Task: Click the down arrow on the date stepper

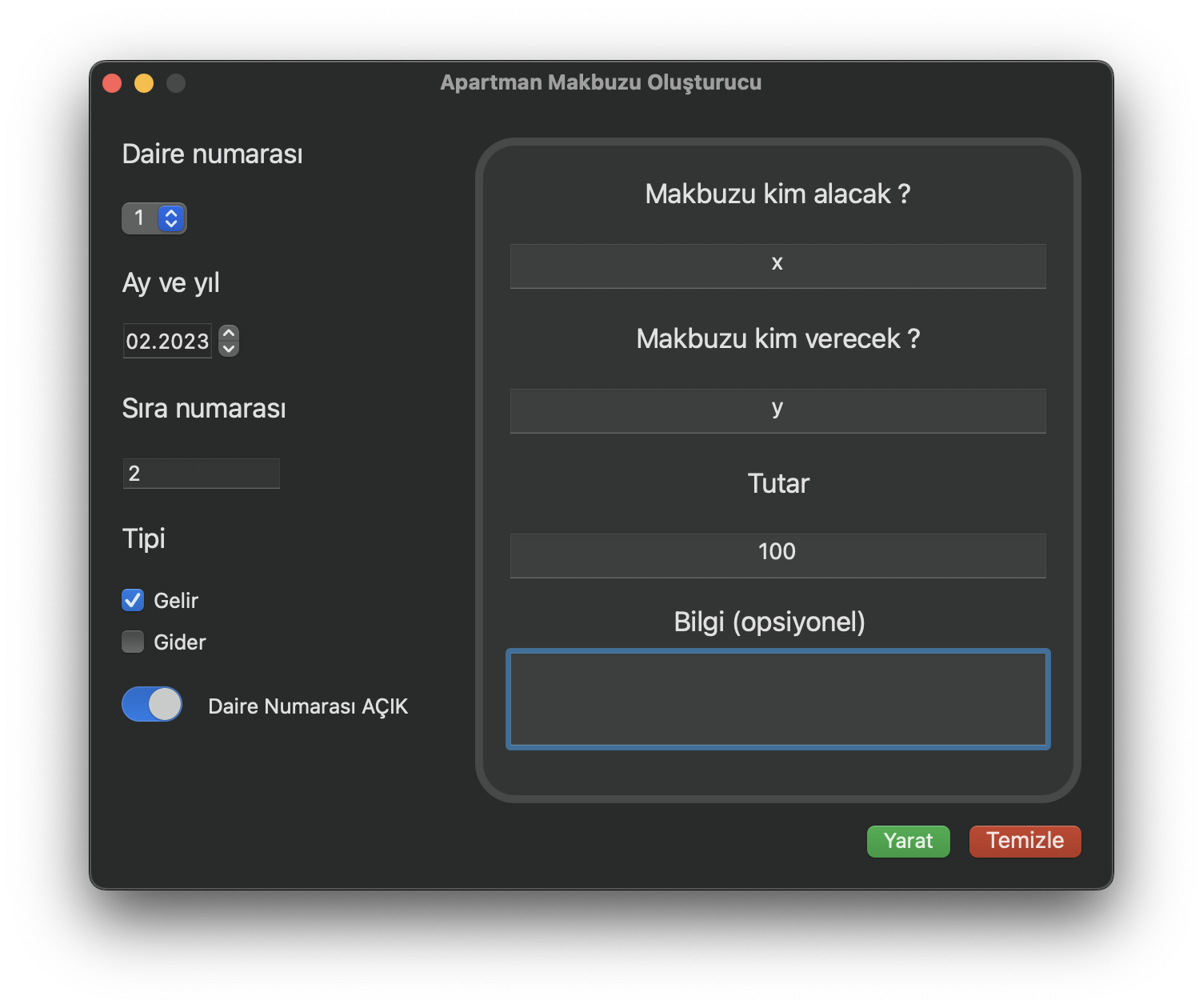Action: click(227, 349)
